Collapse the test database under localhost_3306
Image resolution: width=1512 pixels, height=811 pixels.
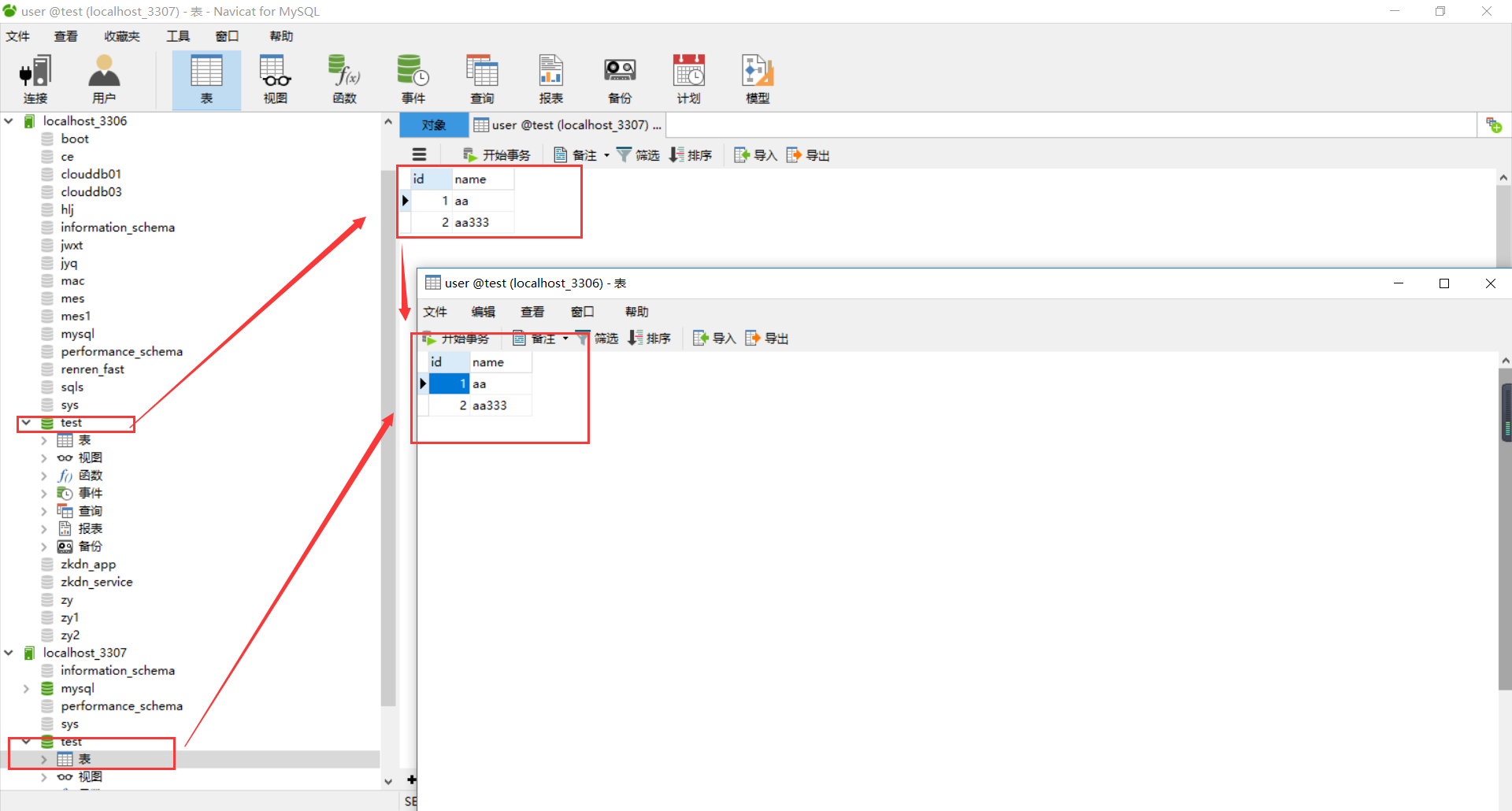point(27,423)
